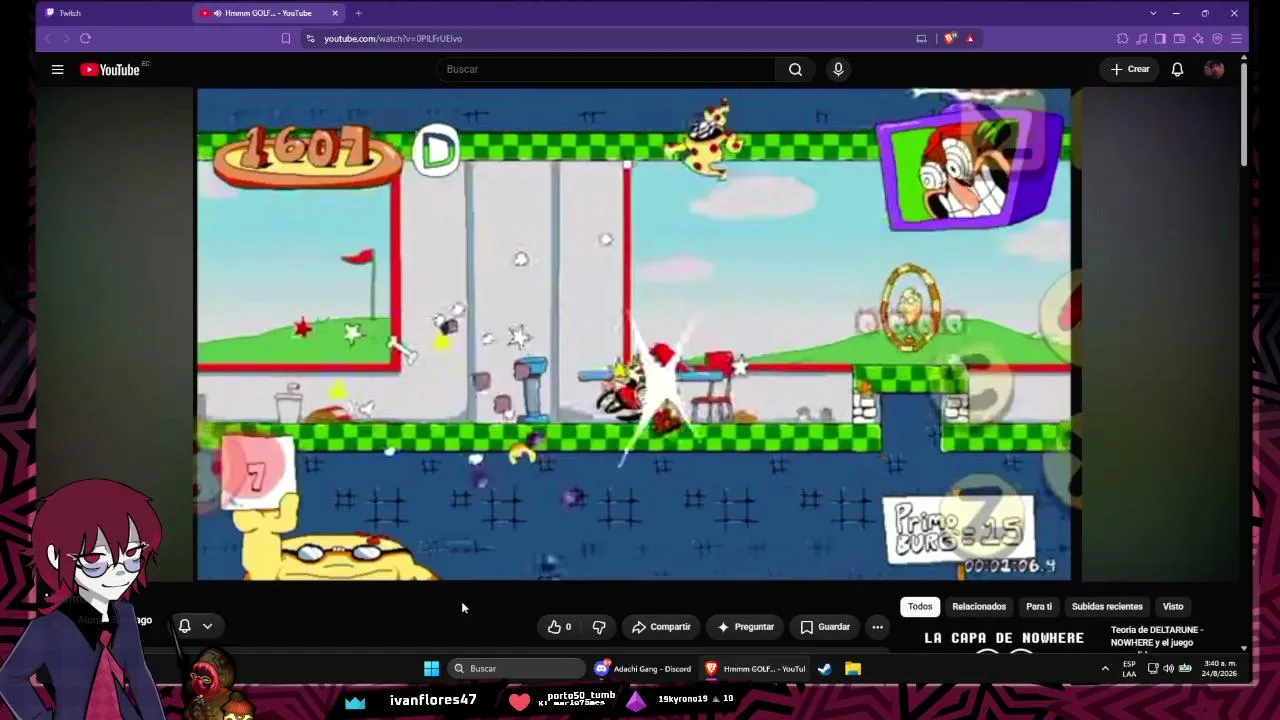Expand the subscription notification chevron dropdown

207,626
